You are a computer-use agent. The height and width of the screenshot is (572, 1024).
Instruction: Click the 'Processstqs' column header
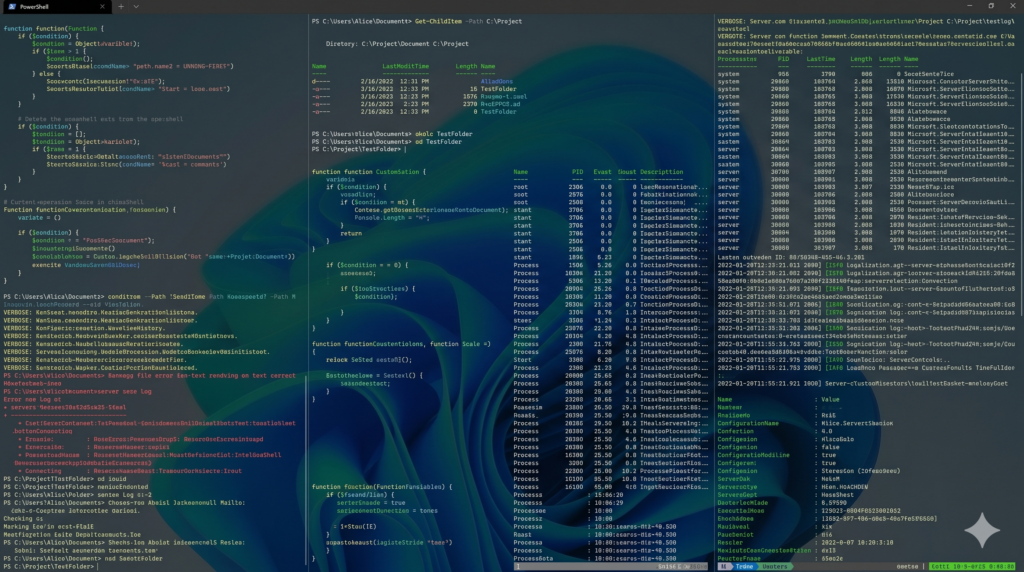pos(737,59)
